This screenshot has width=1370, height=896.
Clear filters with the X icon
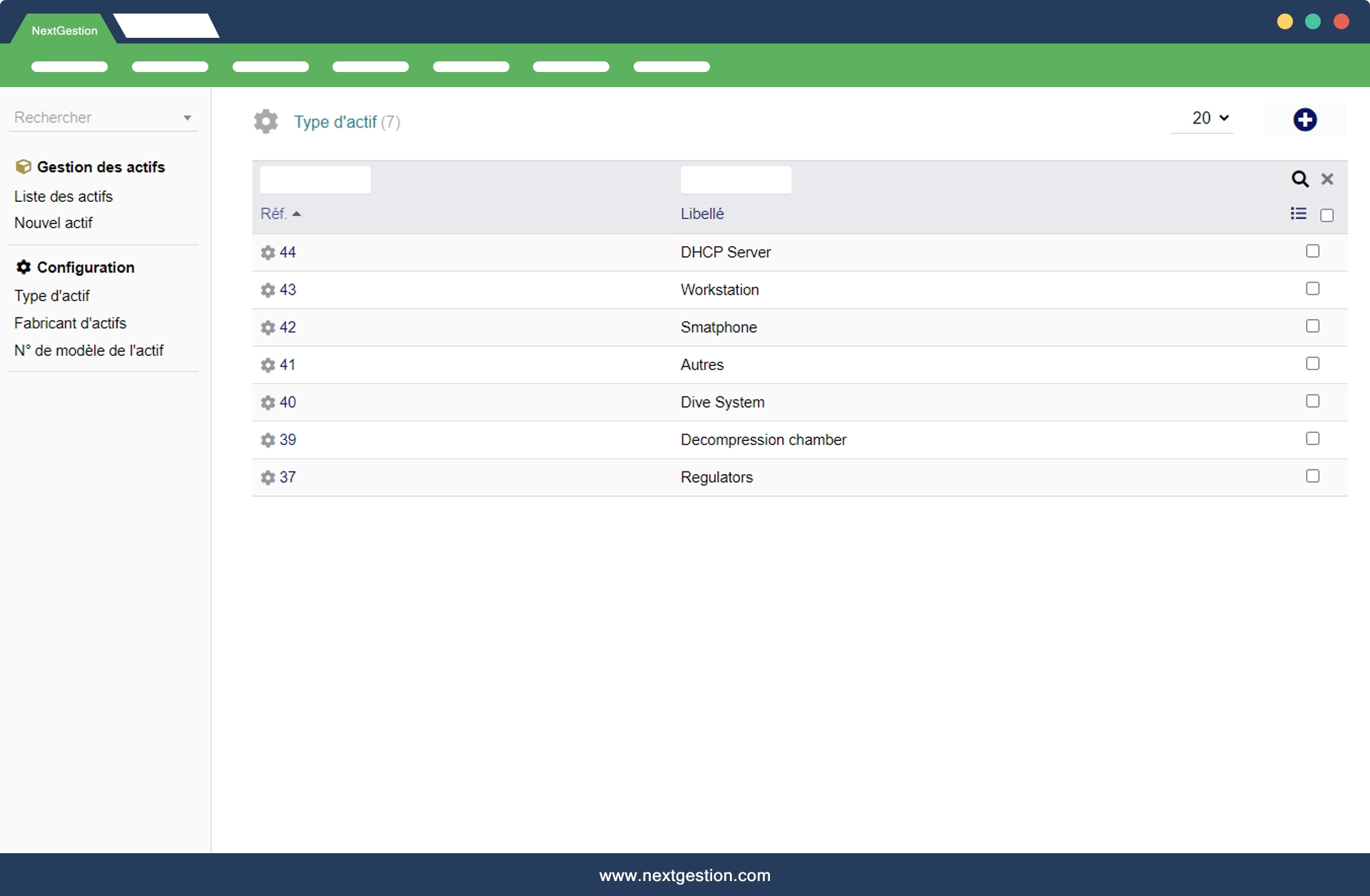(x=1327, y=179)
